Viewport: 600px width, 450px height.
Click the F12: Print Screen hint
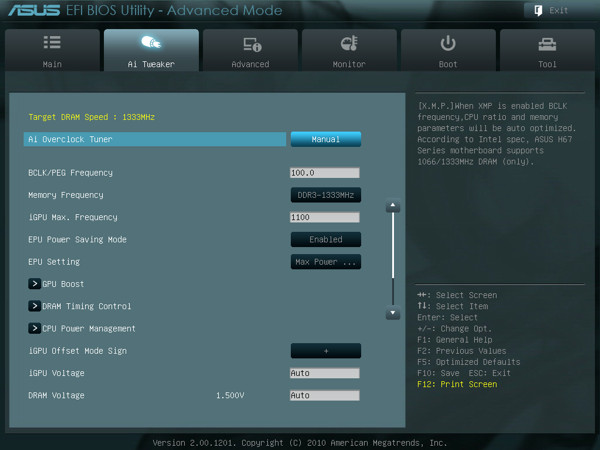tap(457, 384)
